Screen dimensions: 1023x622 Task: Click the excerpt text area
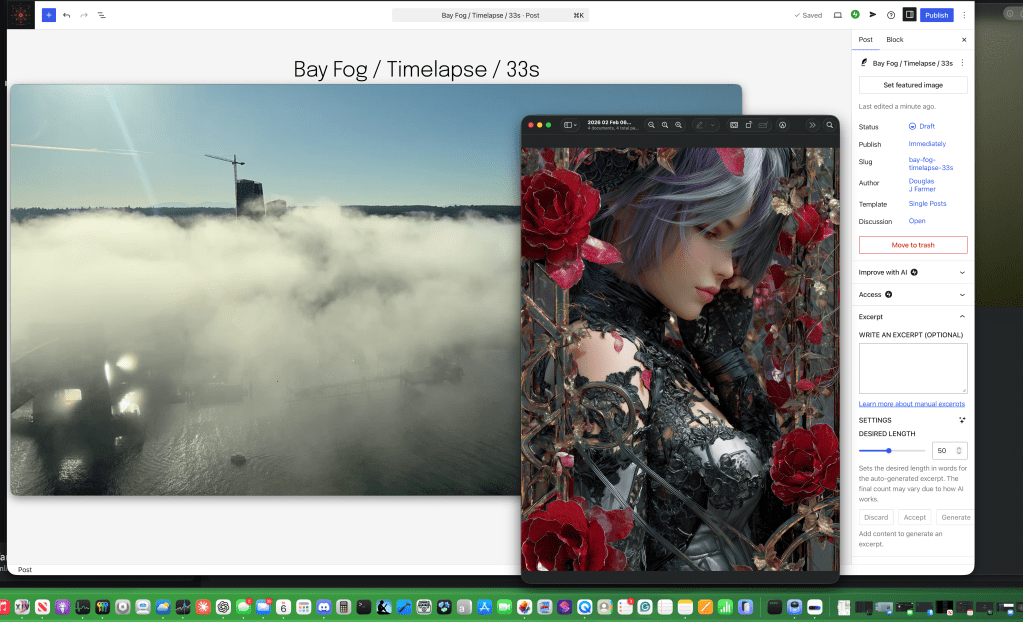click(912, 368)
